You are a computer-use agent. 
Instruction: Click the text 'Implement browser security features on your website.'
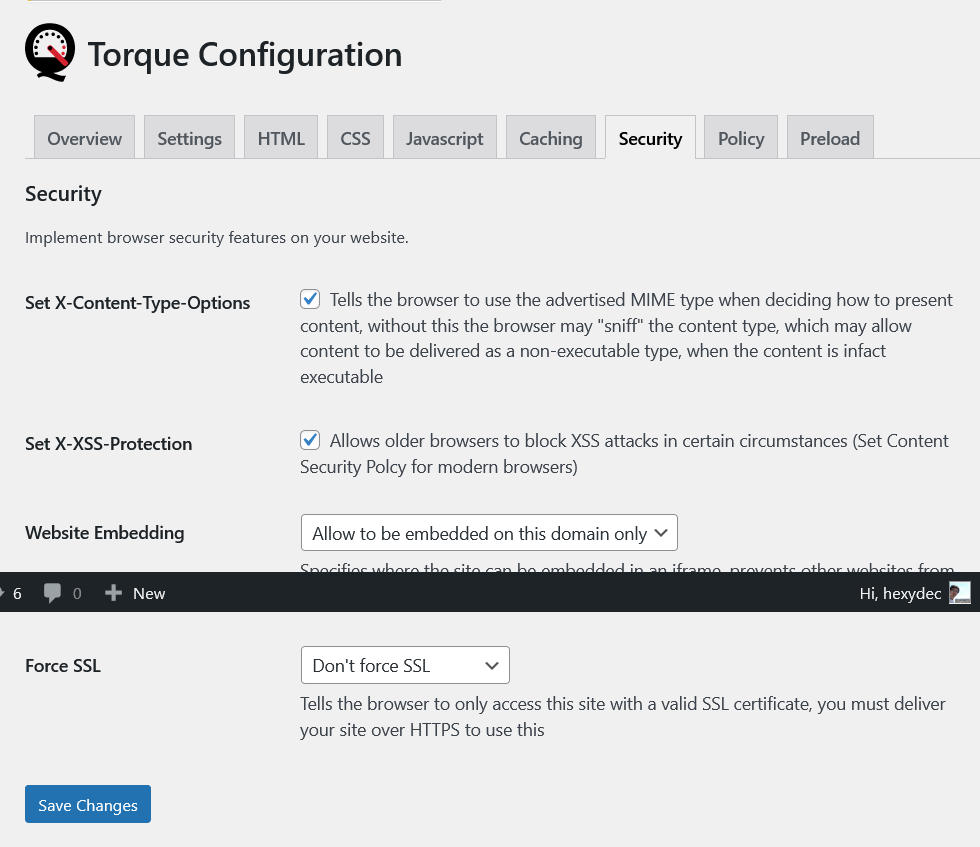[217, 238]
